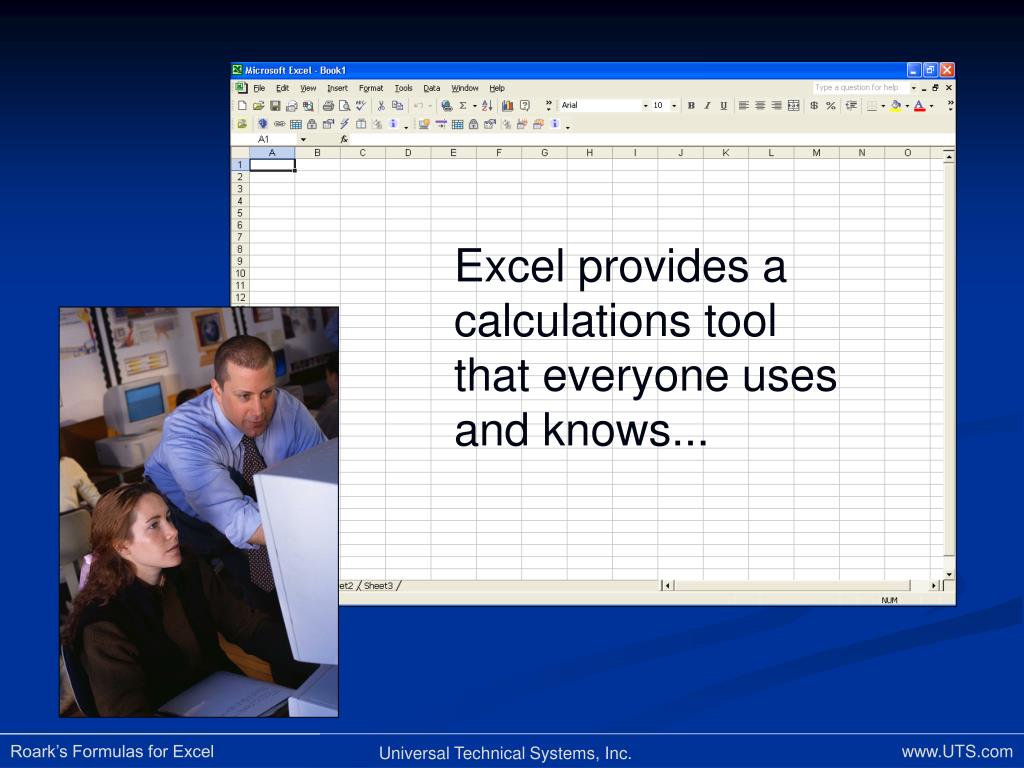Screen dimensions: 1024x768
Task: Open the font size dropdown showing 10
Action: tap(674, 106)
